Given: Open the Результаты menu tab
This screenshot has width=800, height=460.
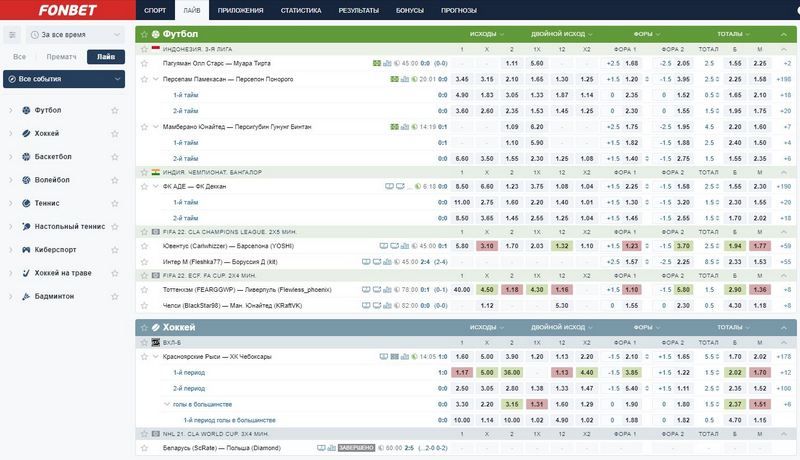Looking at the screenshot, I should click(359, 10).
